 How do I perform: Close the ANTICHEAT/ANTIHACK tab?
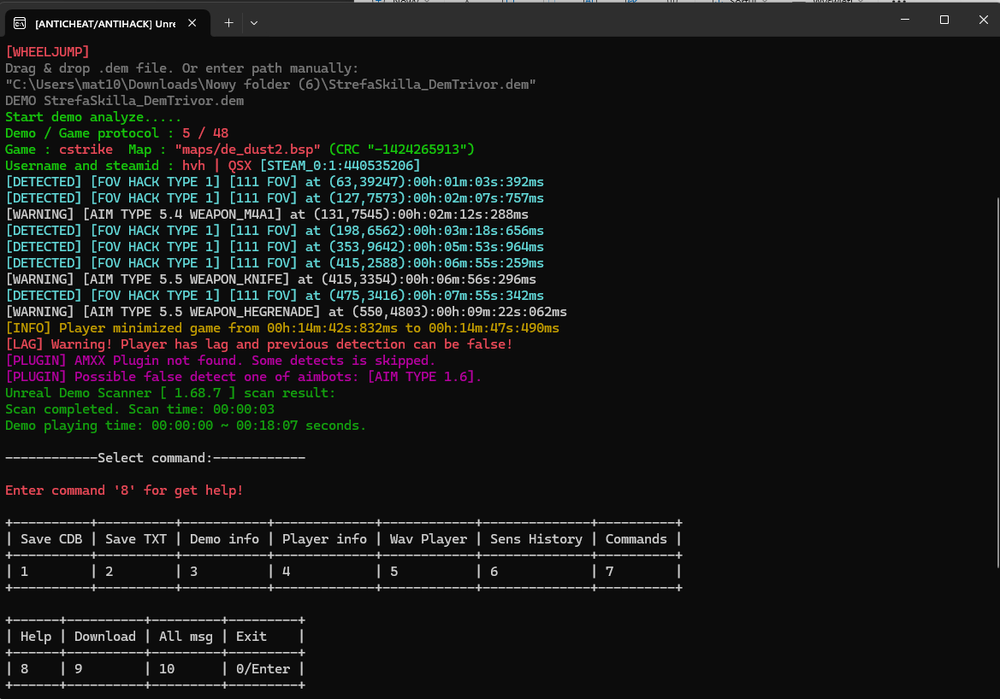coord(192,23)
